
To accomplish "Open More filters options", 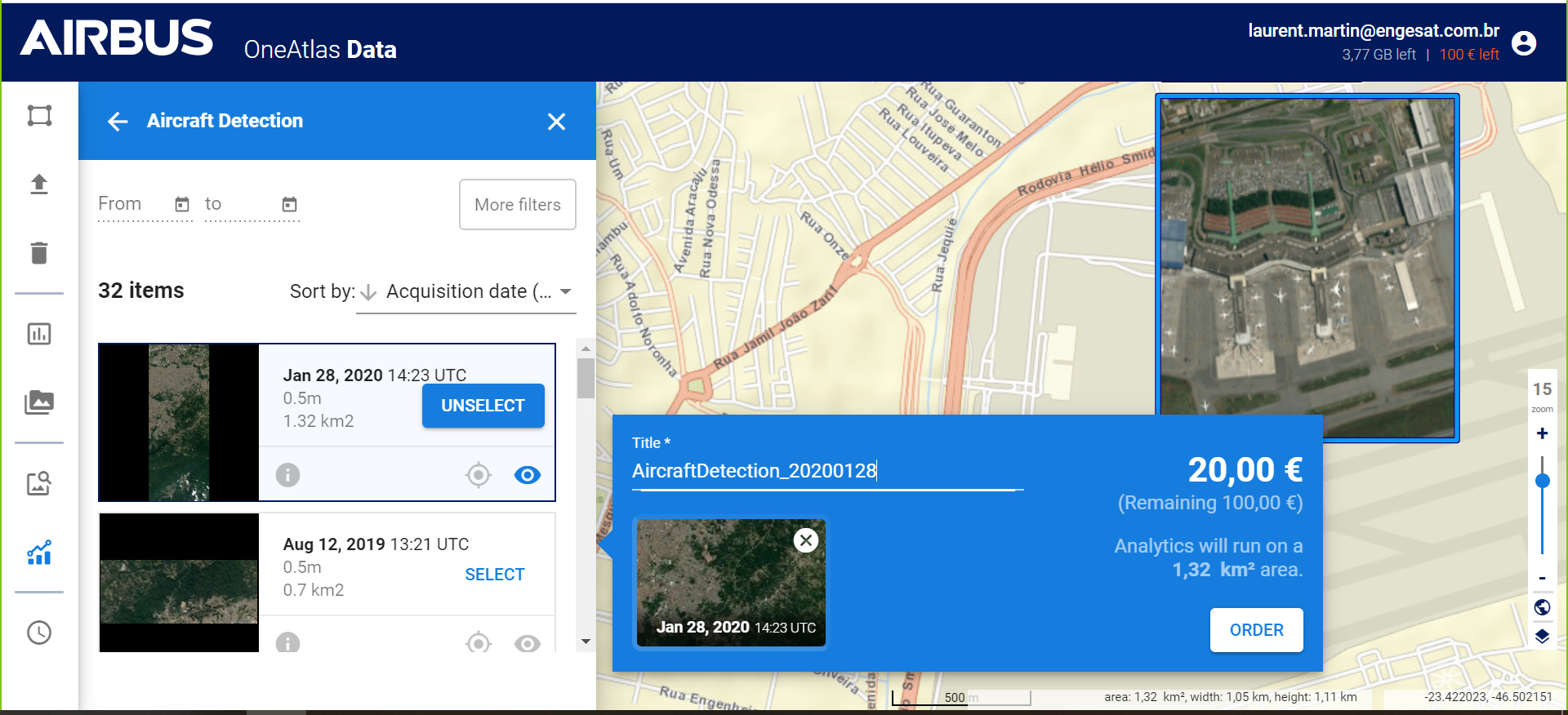I will pos(517,205).
